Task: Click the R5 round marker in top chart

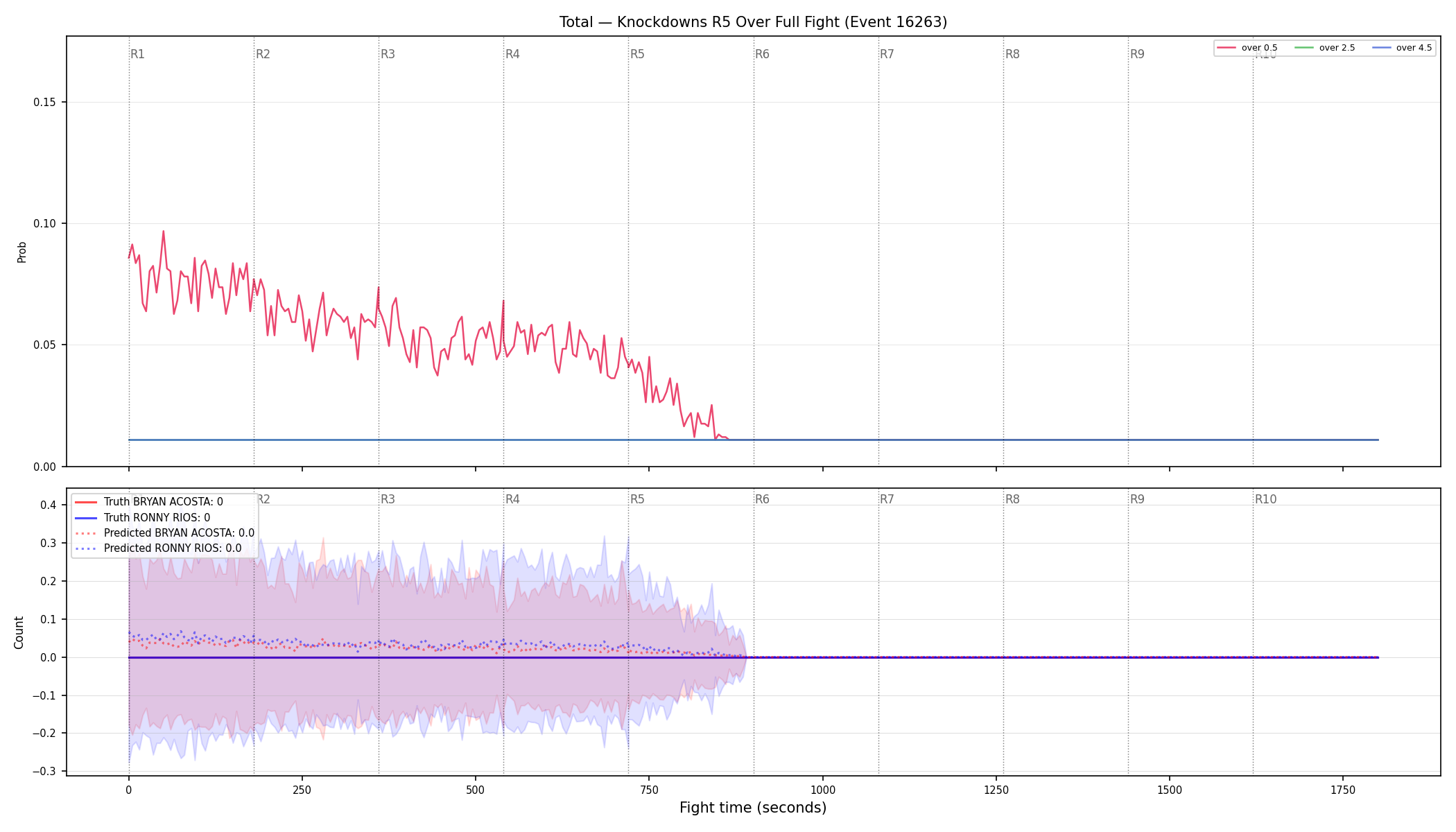Action: coord(637,54)
